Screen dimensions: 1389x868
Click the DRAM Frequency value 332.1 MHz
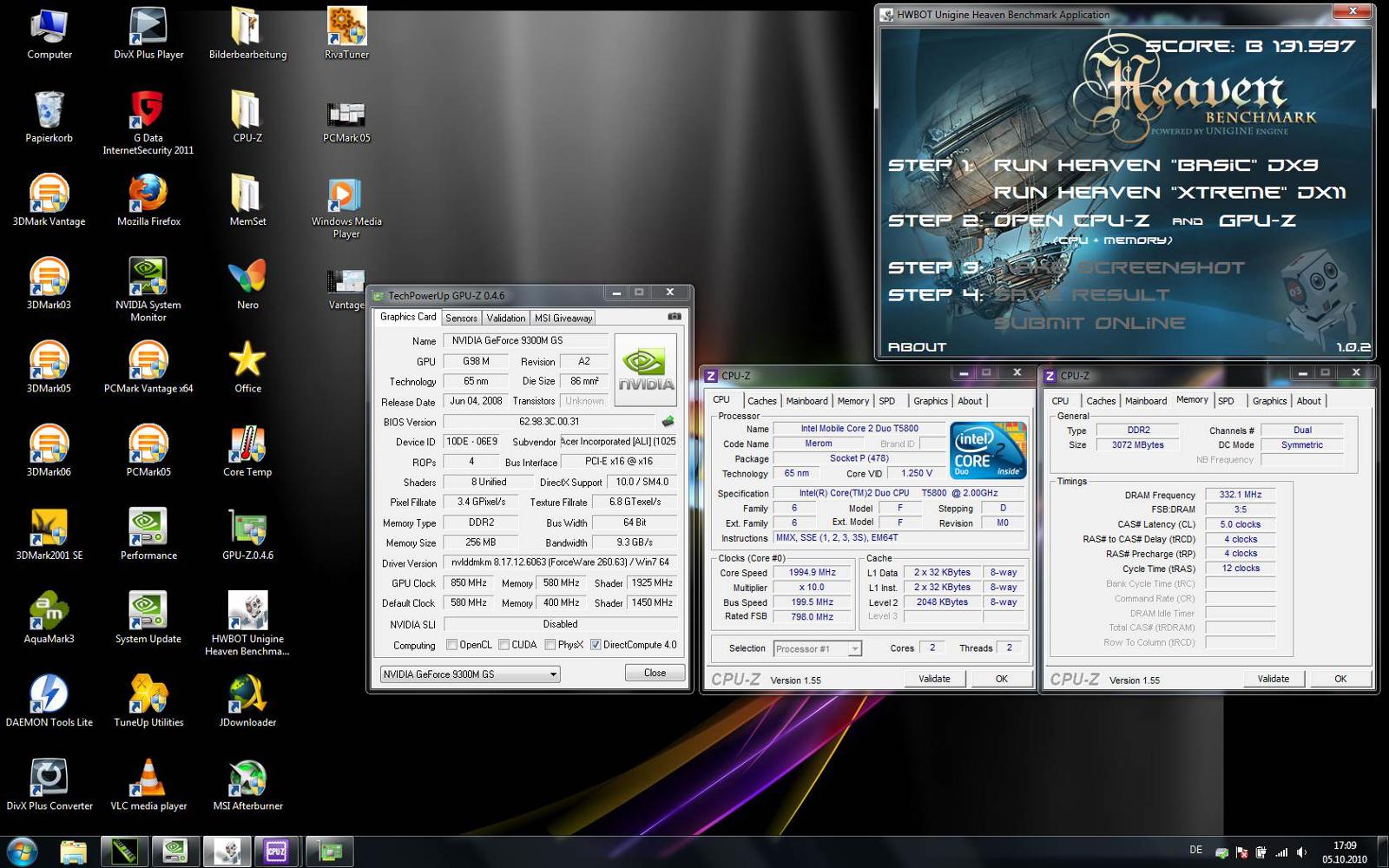[x=1240, y=495]
